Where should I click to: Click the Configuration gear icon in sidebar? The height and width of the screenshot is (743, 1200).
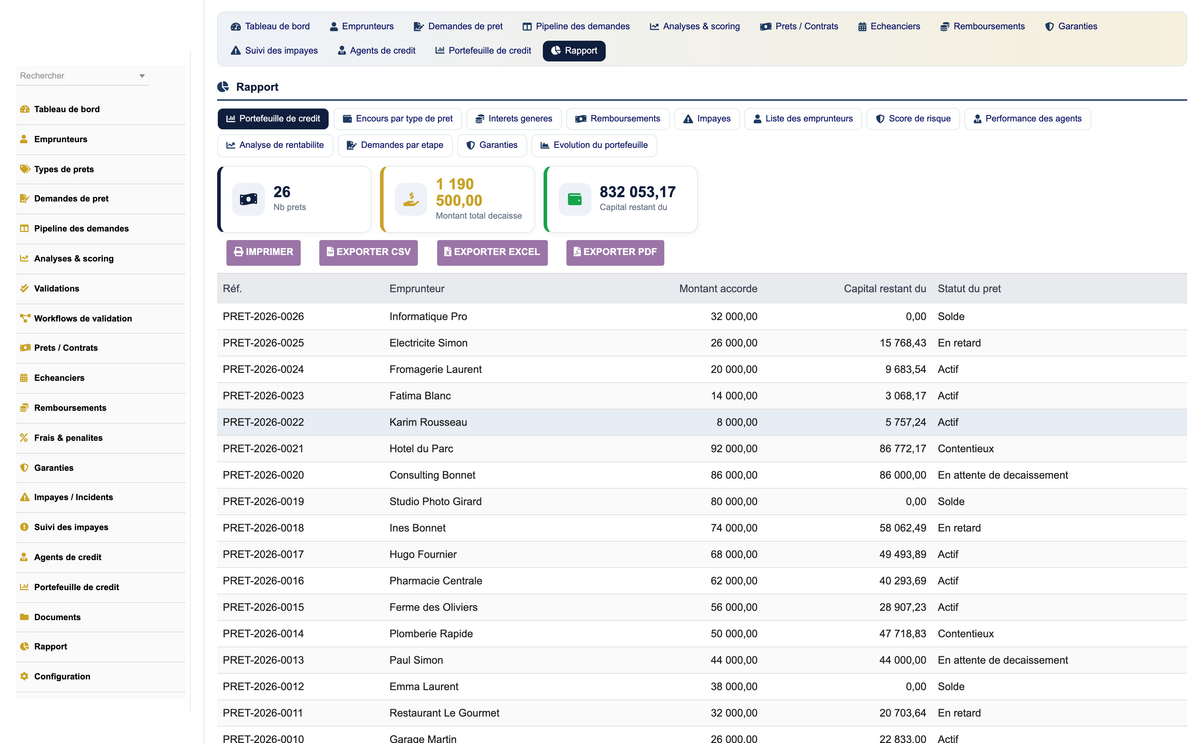(24, 676)
